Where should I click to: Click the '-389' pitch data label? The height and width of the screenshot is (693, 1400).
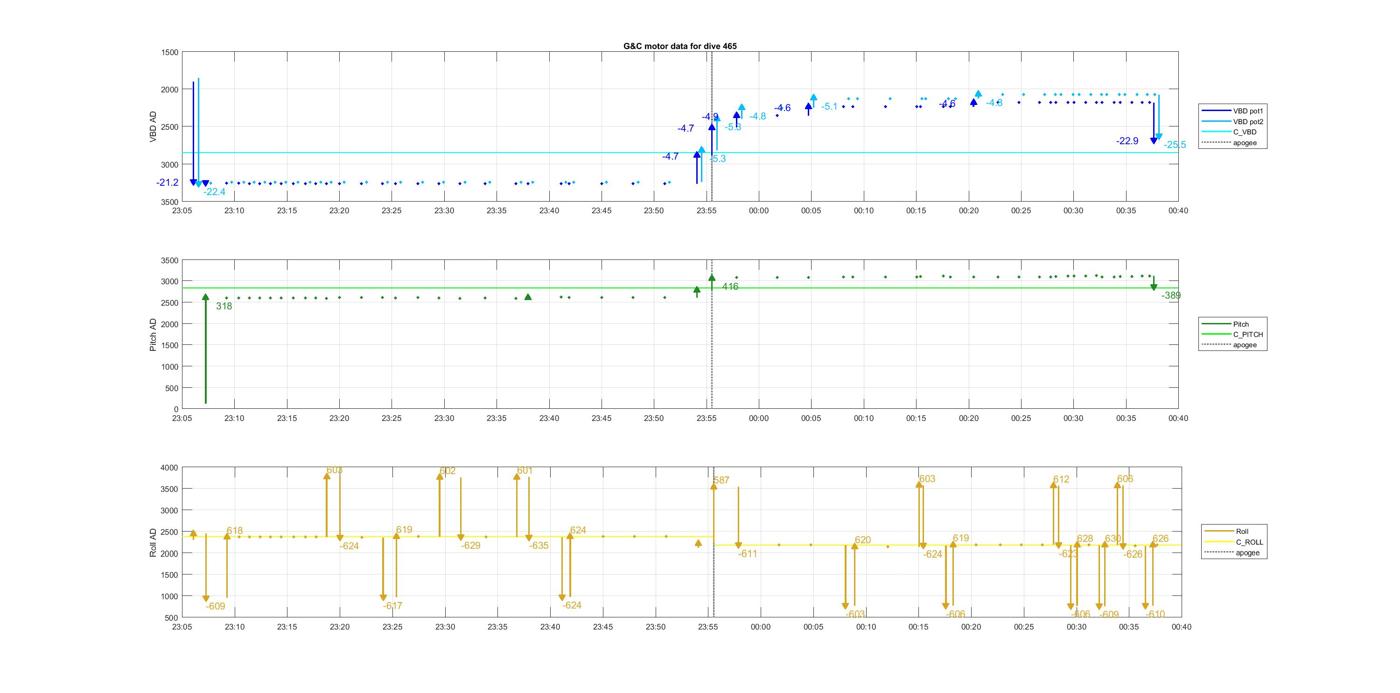1171,295
